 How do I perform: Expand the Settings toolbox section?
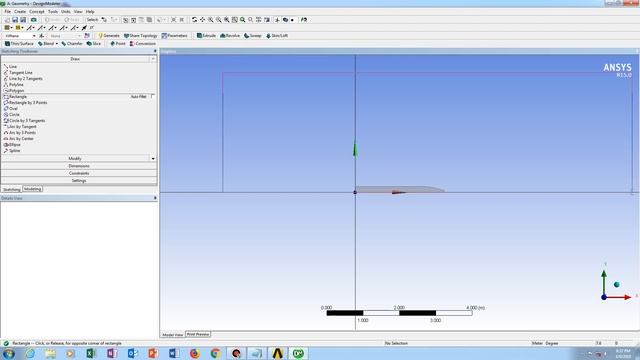tap(79, 181)
